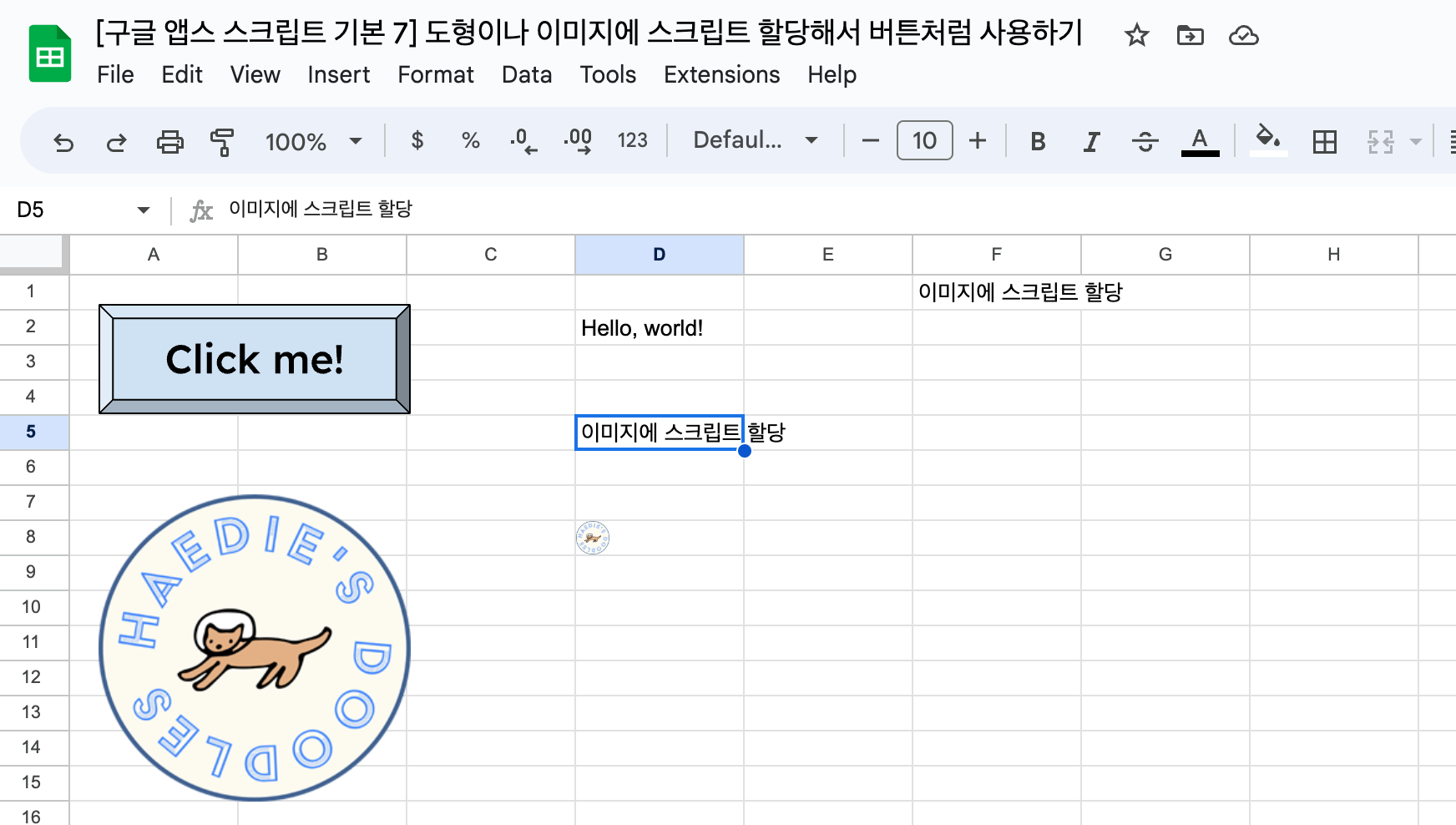Open the Insert menu
The width and height of the screenshot is (1456, 825).
click(x=338, y=75)
